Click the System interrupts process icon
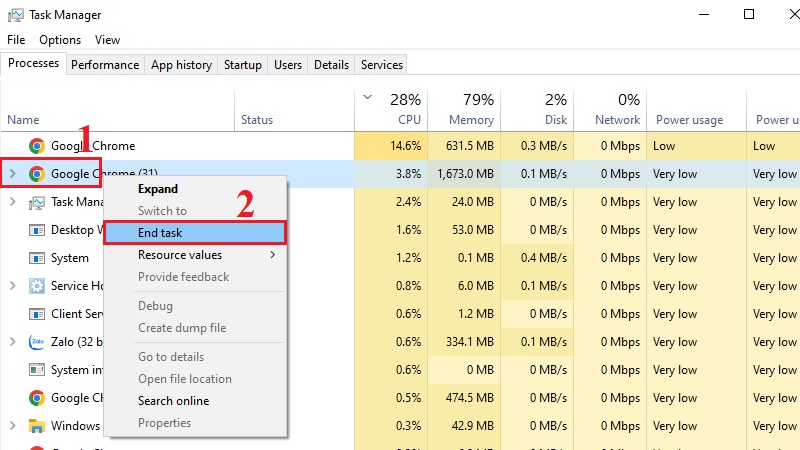Screen dimensions: 800x450 (36, 369)
